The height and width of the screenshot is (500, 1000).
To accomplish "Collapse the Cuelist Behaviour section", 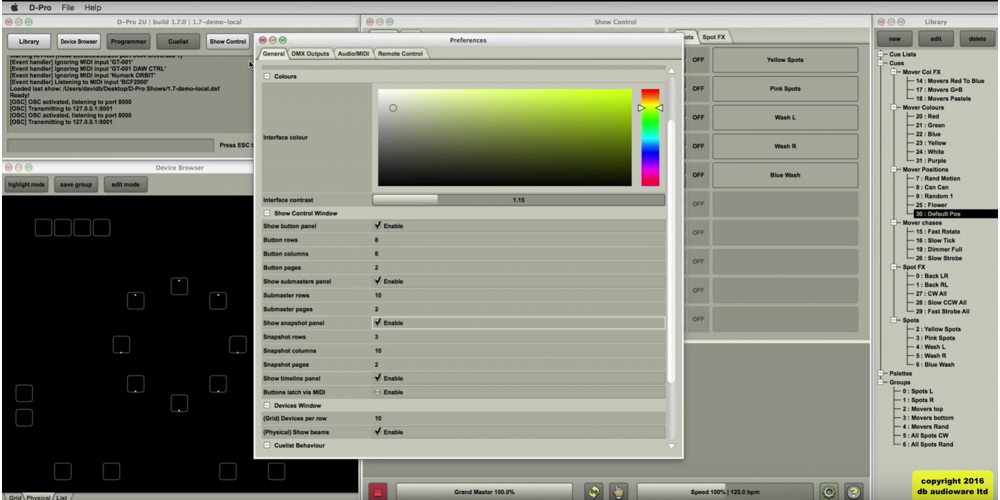I will tap(267, 445).
